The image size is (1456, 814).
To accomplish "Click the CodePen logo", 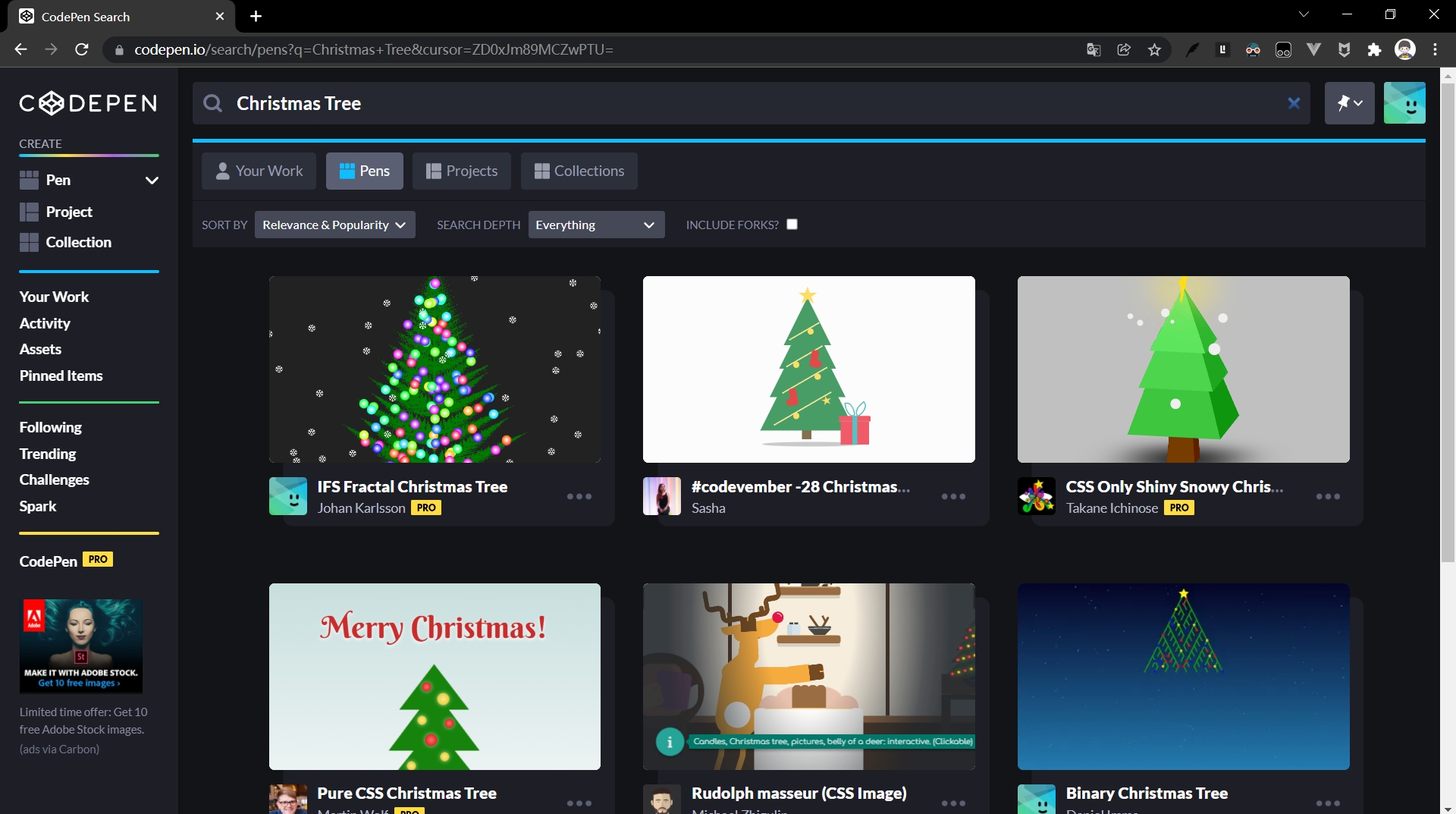I will click(88, 103).
